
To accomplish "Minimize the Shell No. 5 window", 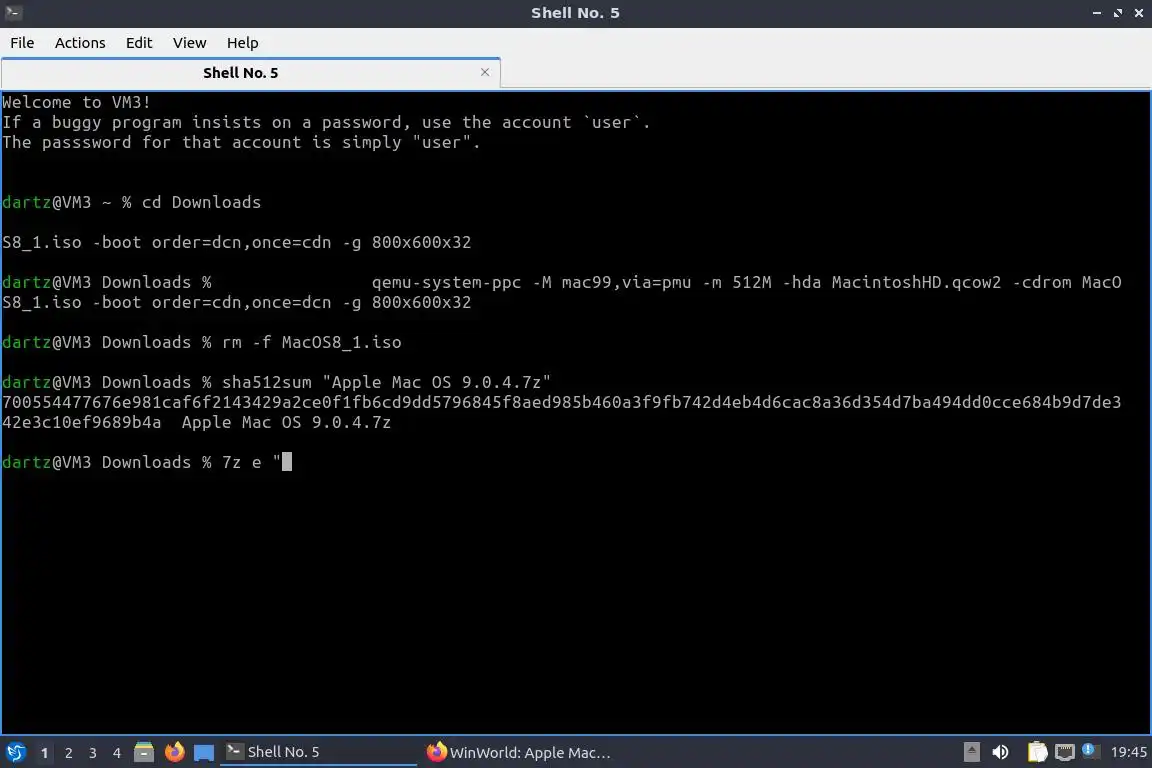I will (1097, 12).
